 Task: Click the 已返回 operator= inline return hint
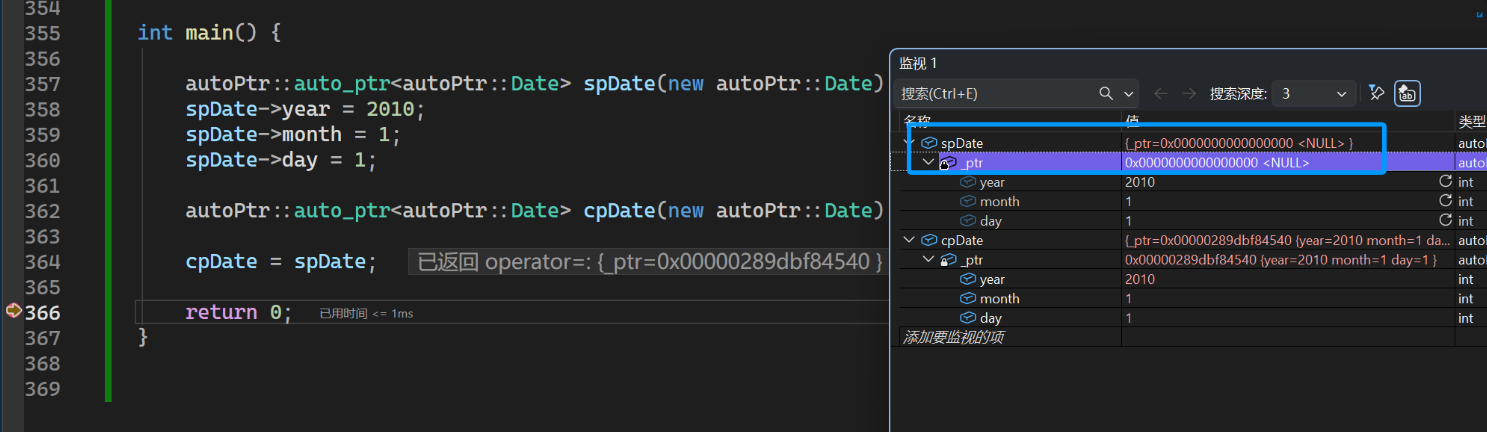point(649,262)
